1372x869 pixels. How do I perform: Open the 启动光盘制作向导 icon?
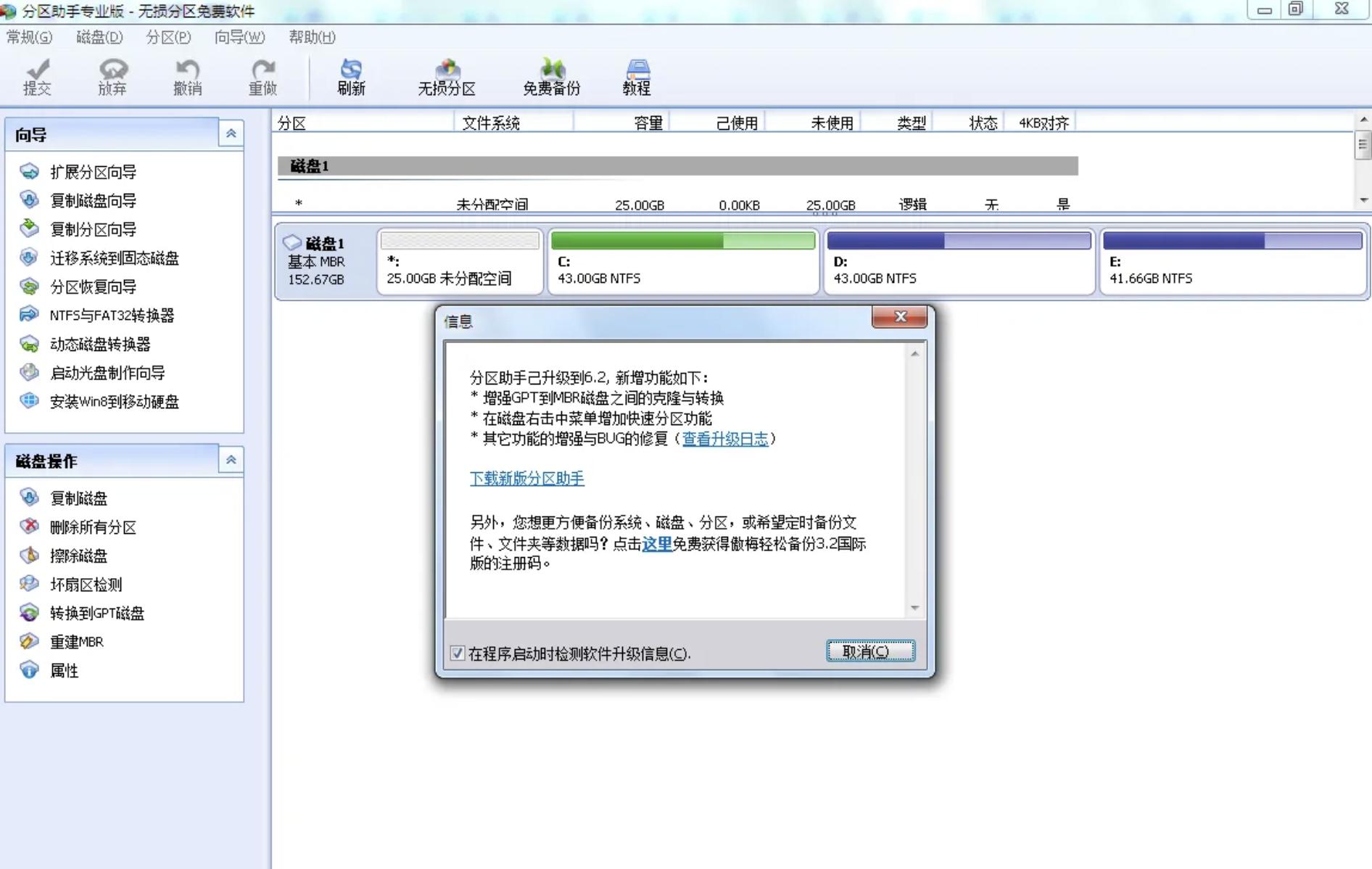tap(29, 372)
